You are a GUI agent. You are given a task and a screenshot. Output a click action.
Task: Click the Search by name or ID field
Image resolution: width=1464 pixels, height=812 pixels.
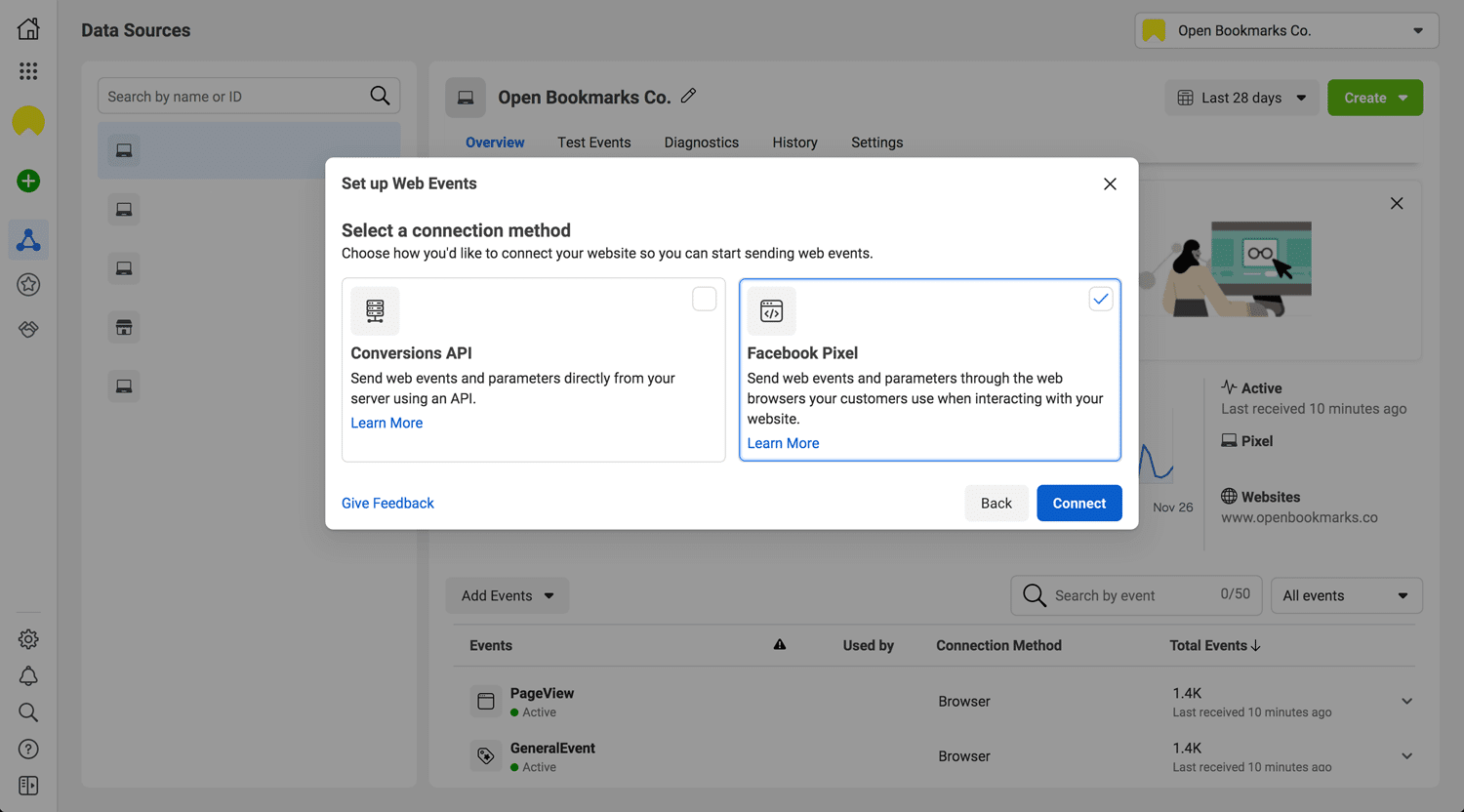coord(249,96)
